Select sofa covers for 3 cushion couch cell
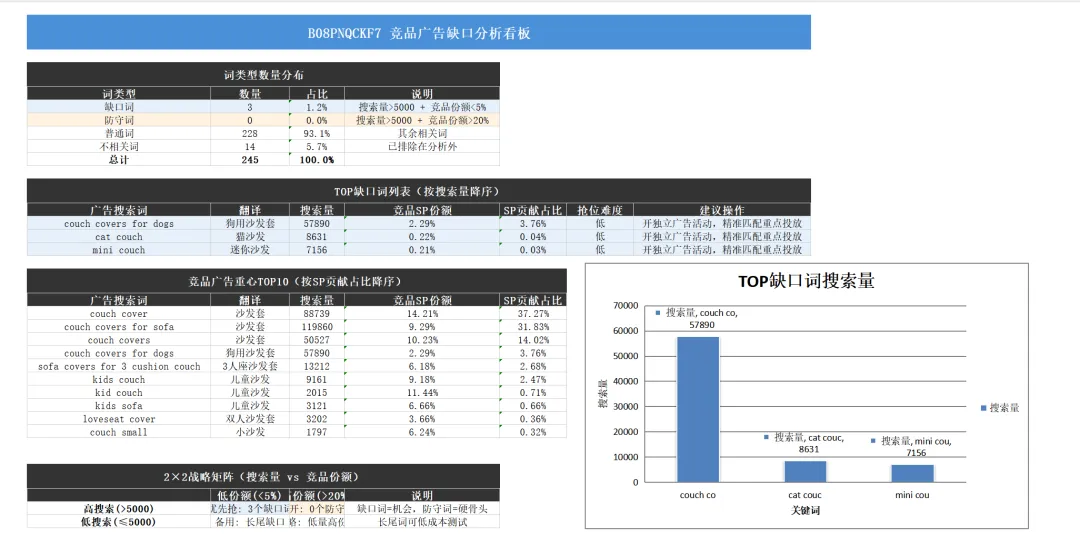This screenshot has height=536, width=1080. (118, 366)
